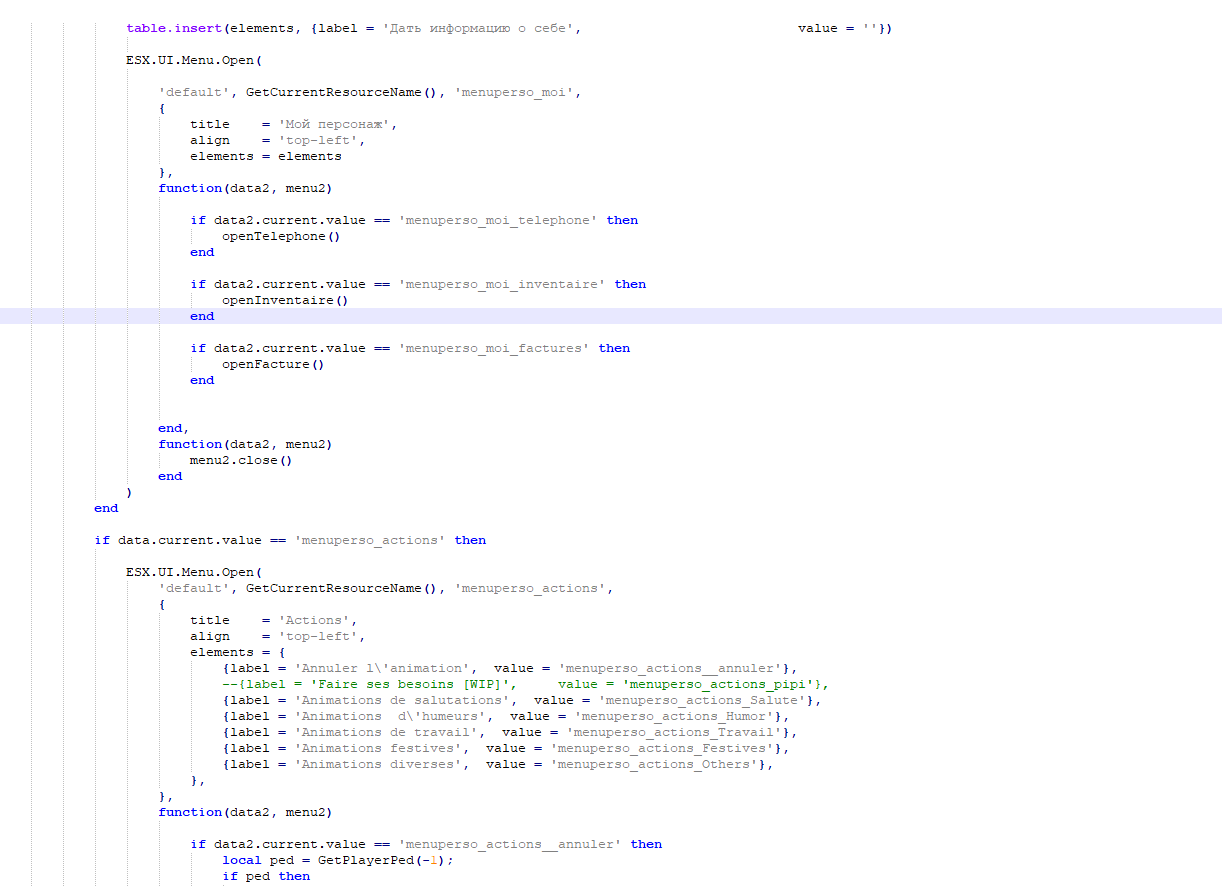The width and height of the screenshot is (1222, 887).
Task: Click the line starting 'if data.current.value'
Action: [x=290, y=540]
